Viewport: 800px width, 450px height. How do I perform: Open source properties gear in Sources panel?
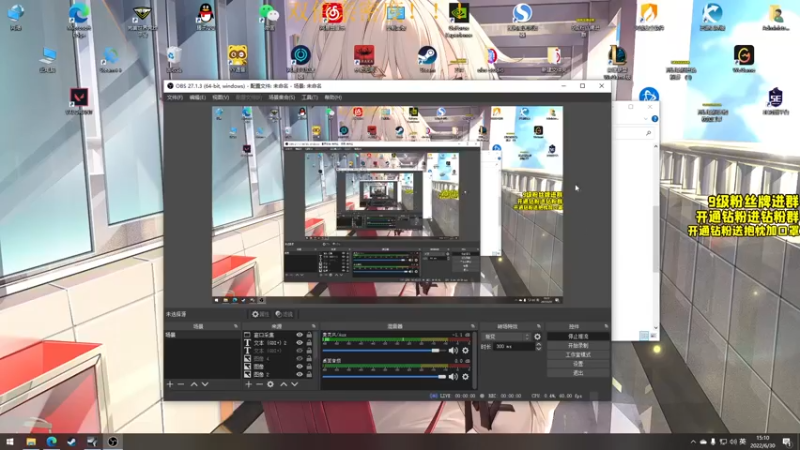(x=270, y=384)
